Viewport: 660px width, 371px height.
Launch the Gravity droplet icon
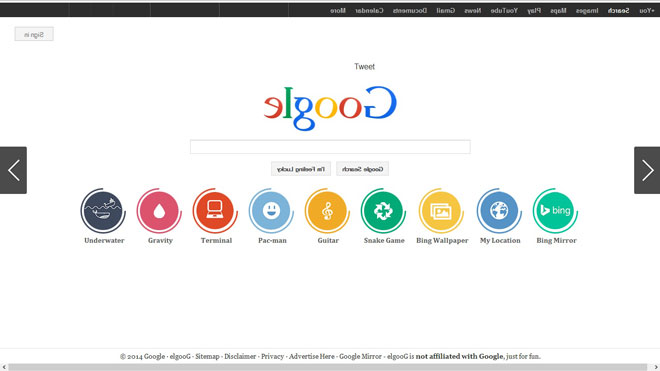[x=159, y=211]
